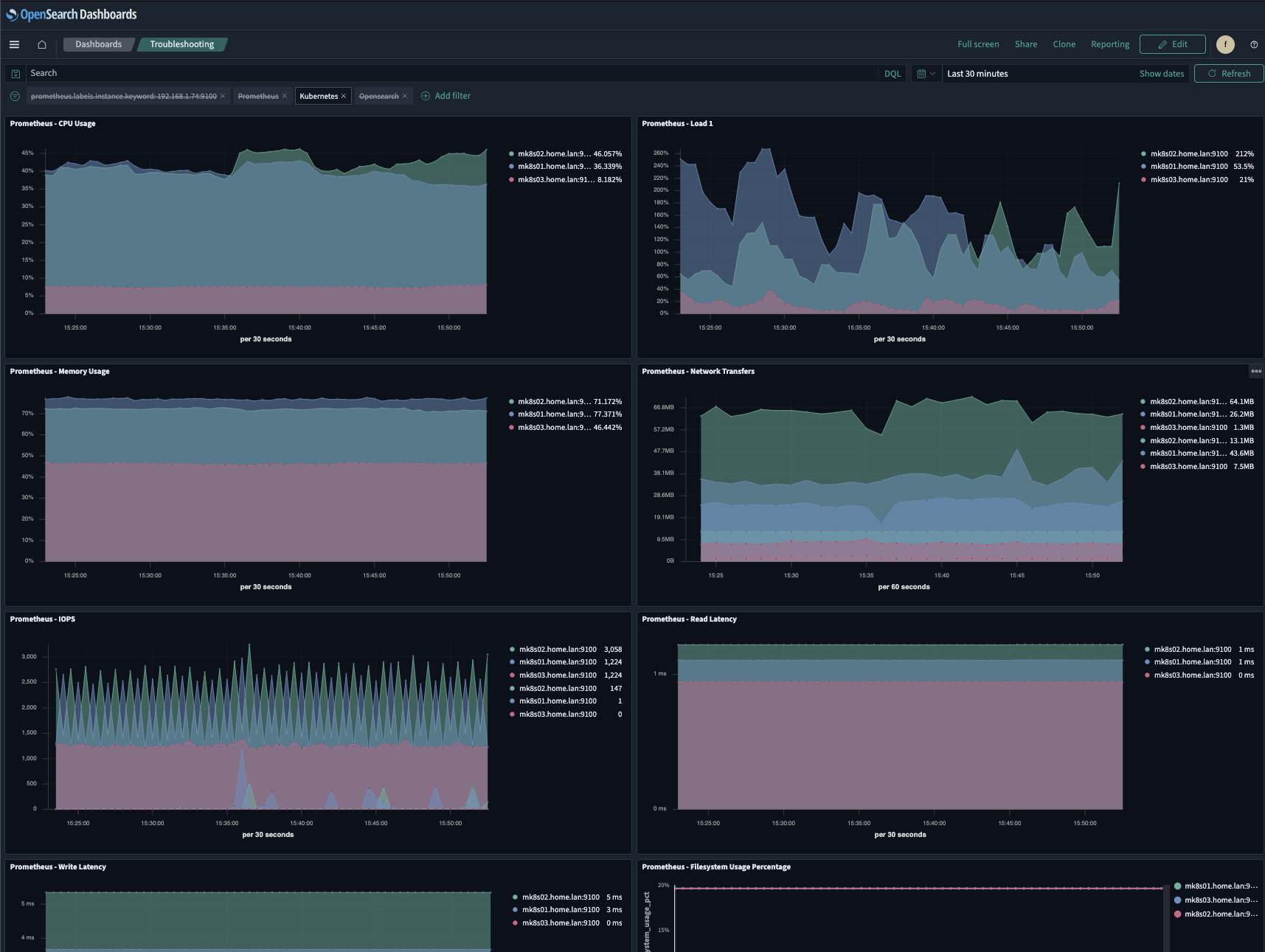1265x952 pixels.
Task: Open the hamburger navigation menu
Action: 14,44
